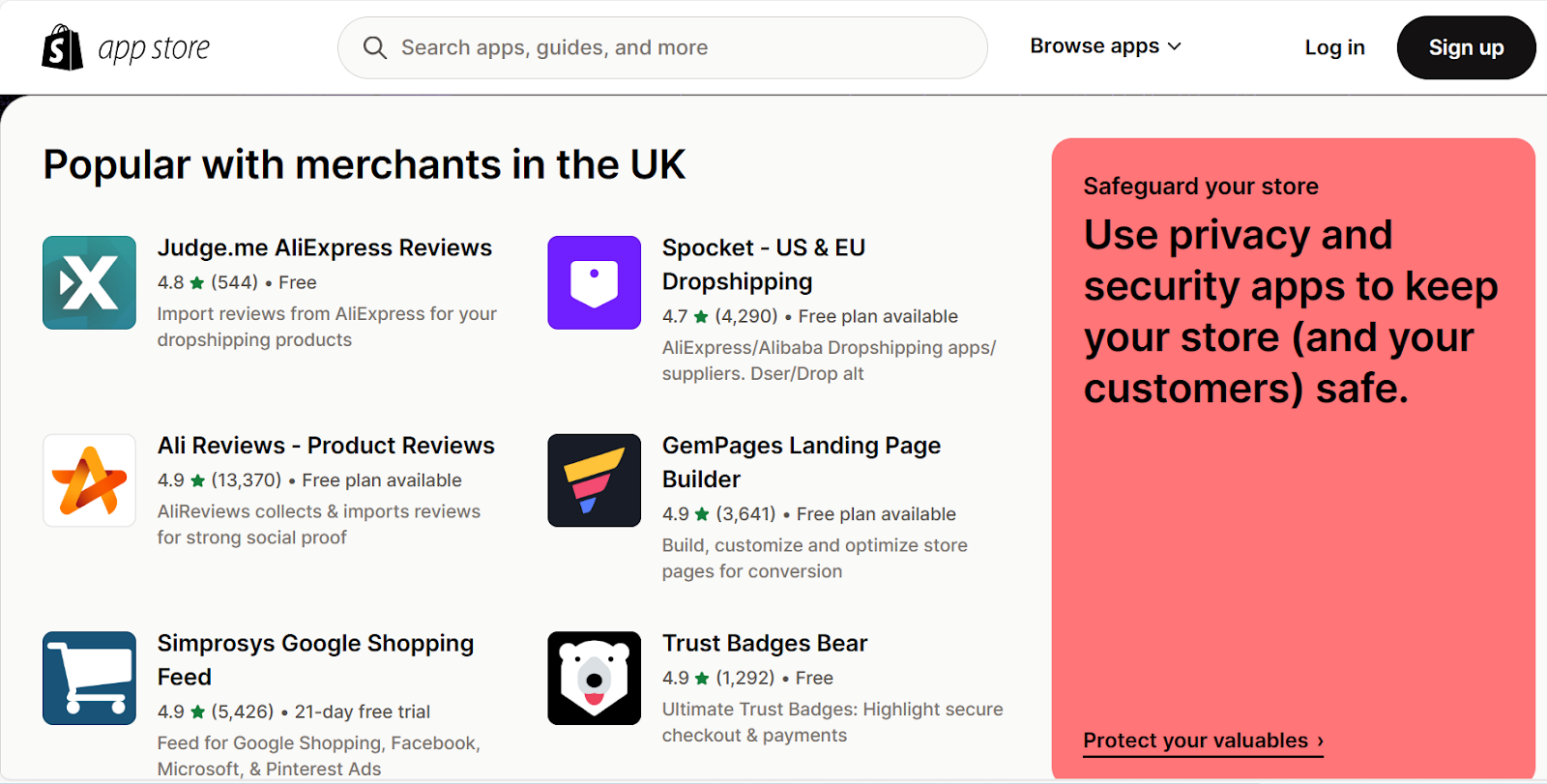Open the Trust Badges Bear icon
This screenshot has height=784, width=1547.
(x=595, y=679)
